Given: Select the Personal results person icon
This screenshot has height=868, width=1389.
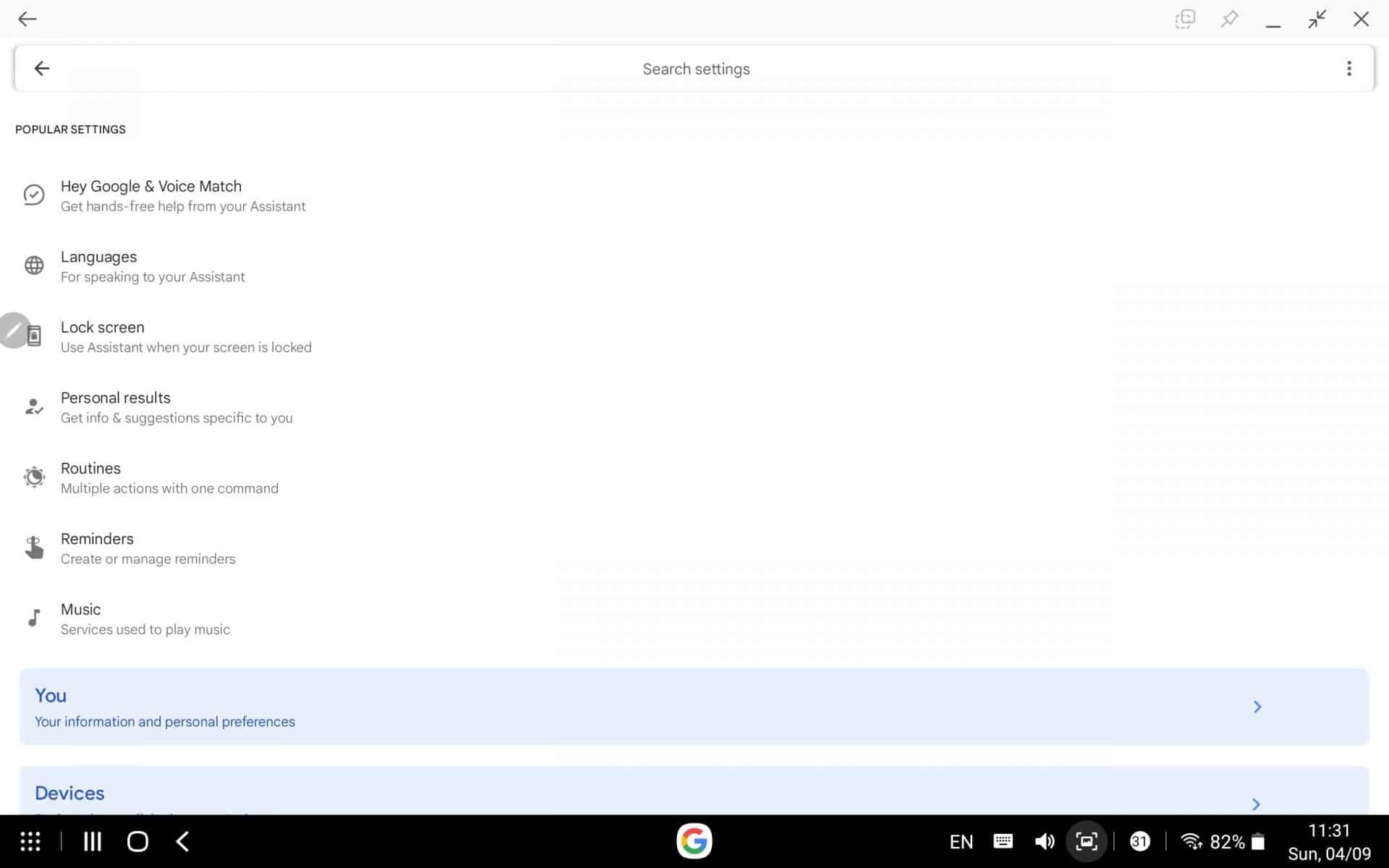Looking at the screenshot, I should click(x=34, y=406).
